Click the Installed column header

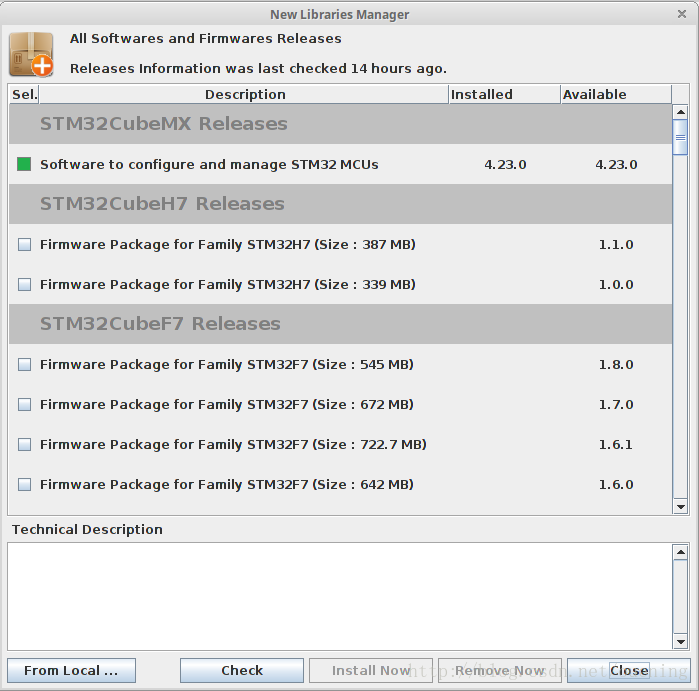pos(504,94)
